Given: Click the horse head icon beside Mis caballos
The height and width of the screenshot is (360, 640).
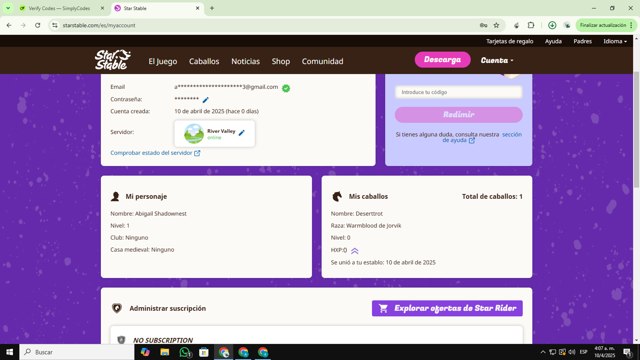Looking at the screenshot, I should 337,196.
